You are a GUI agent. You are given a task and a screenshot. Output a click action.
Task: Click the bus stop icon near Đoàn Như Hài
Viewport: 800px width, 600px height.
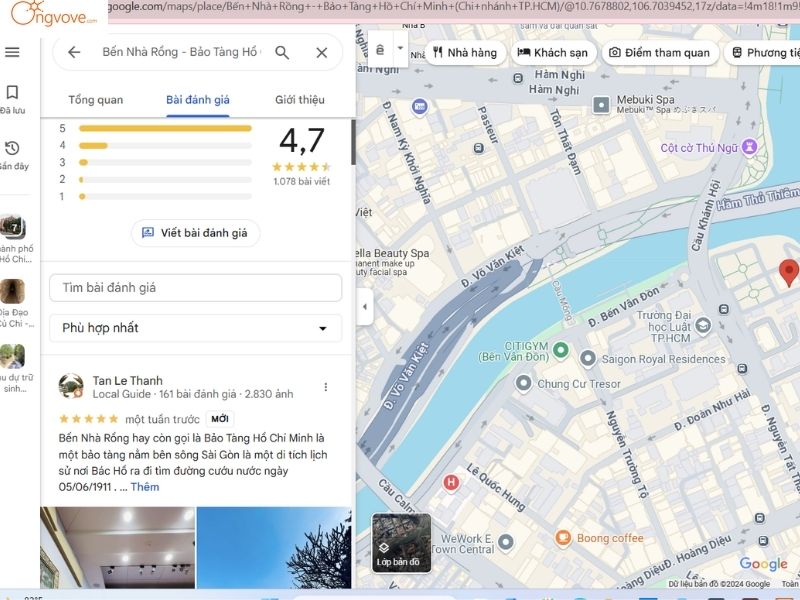742,368
